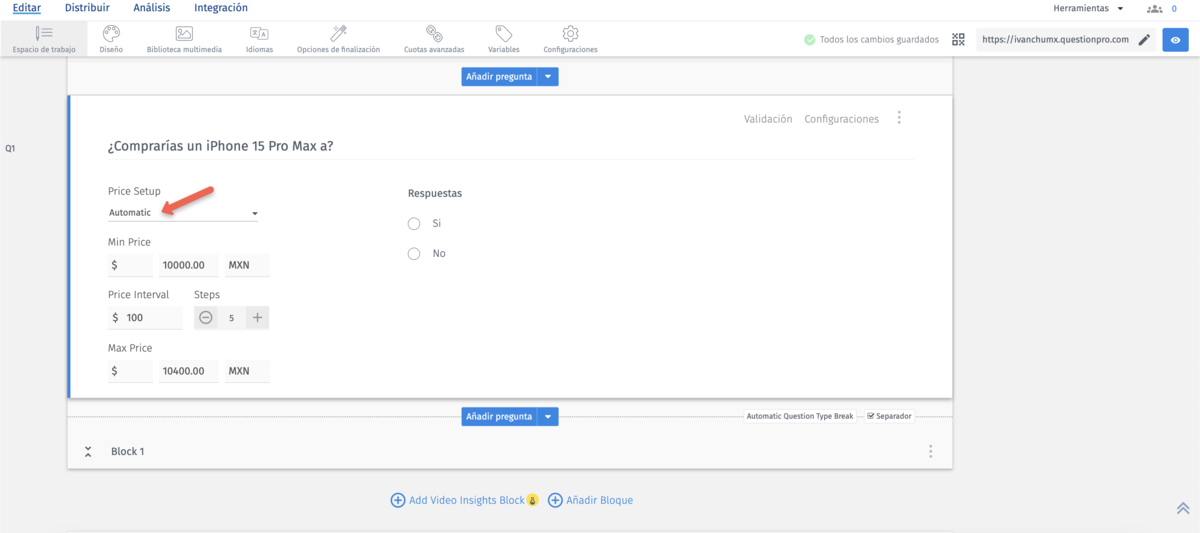
Task: Select the No radio button
Action: (x=414, y=254)
